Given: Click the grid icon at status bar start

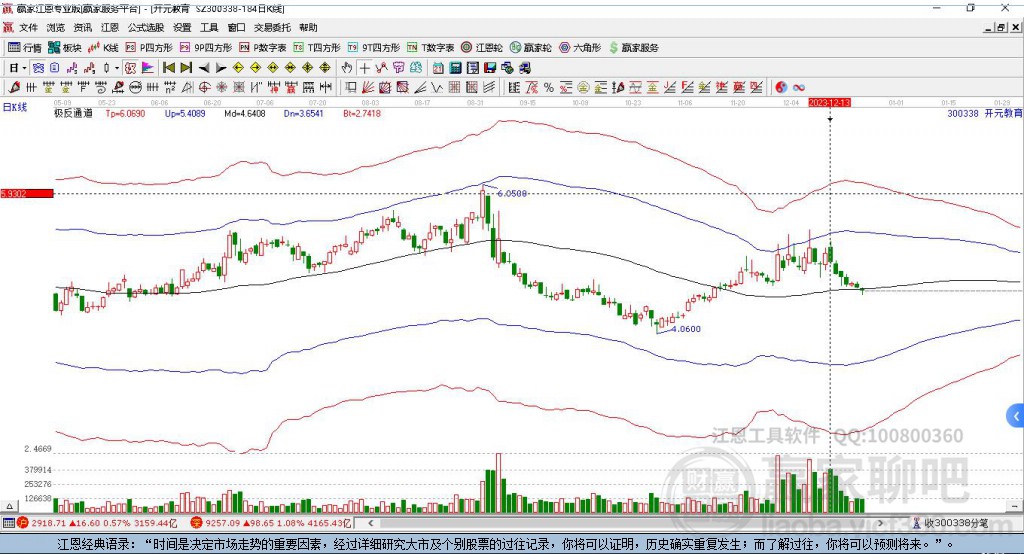Looking at the screenshot, I should (x=8, y=523).
